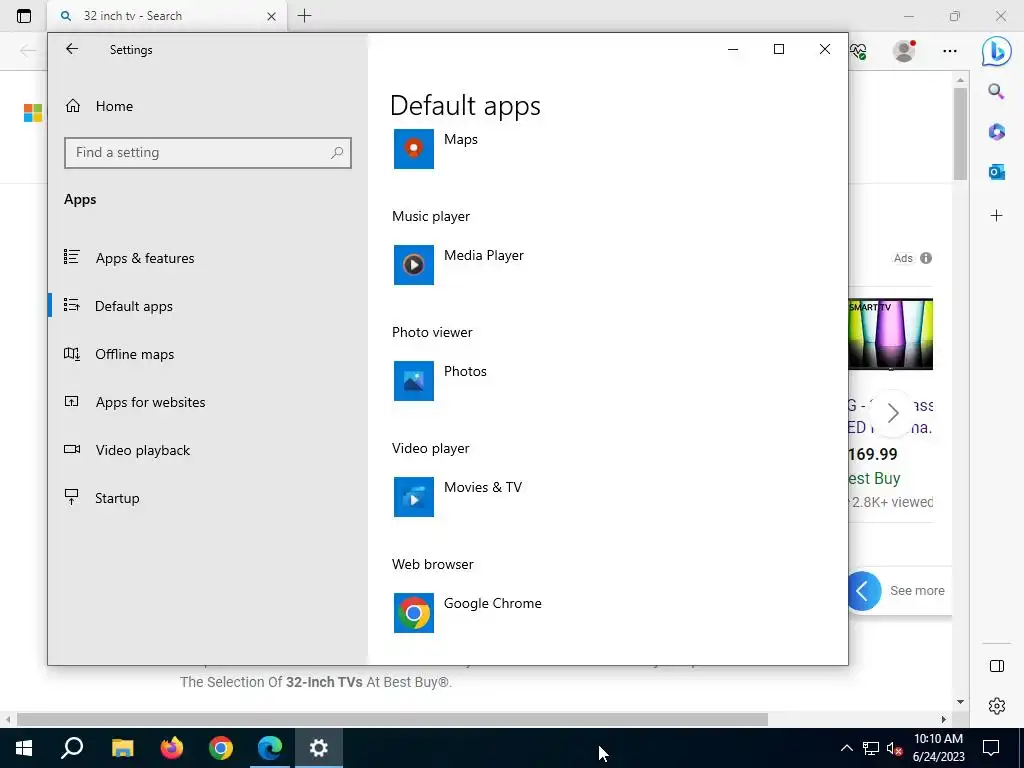Screen dimensions: 1024x768
Task: Open the Smart TV product thumbnail
Action: click(x=890, y=334)
